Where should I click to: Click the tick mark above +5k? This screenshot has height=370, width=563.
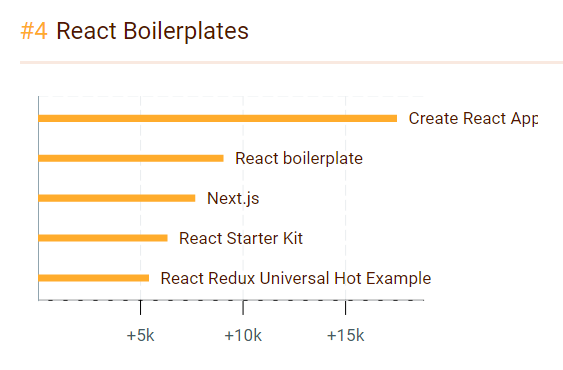pyautogui.click(x=140, y=307)
